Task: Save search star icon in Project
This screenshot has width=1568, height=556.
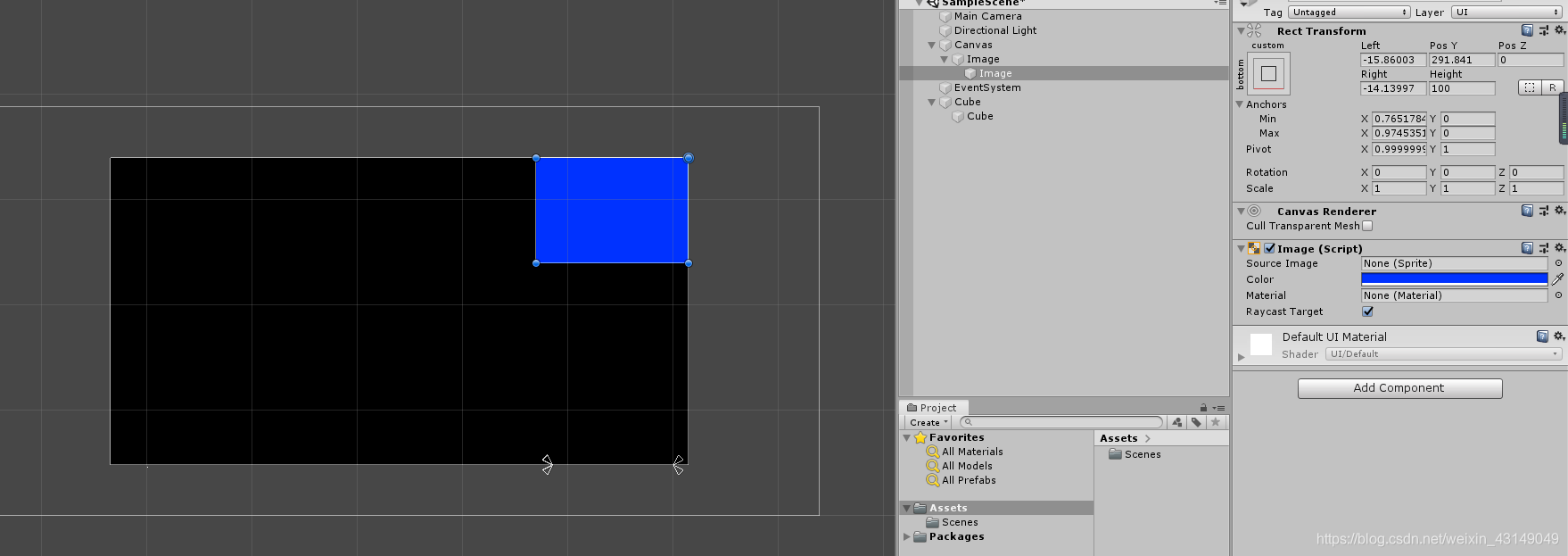Action: point(1215,422)
